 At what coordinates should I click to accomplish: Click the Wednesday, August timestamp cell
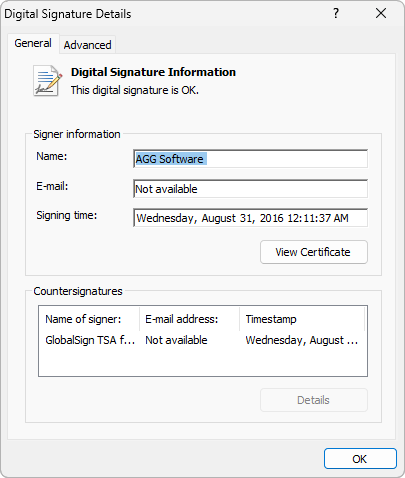point(302,340)
